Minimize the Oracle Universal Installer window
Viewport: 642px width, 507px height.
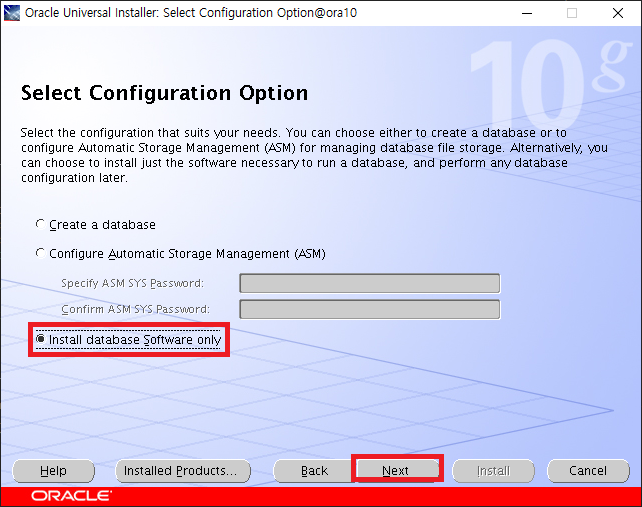[527, 13]
